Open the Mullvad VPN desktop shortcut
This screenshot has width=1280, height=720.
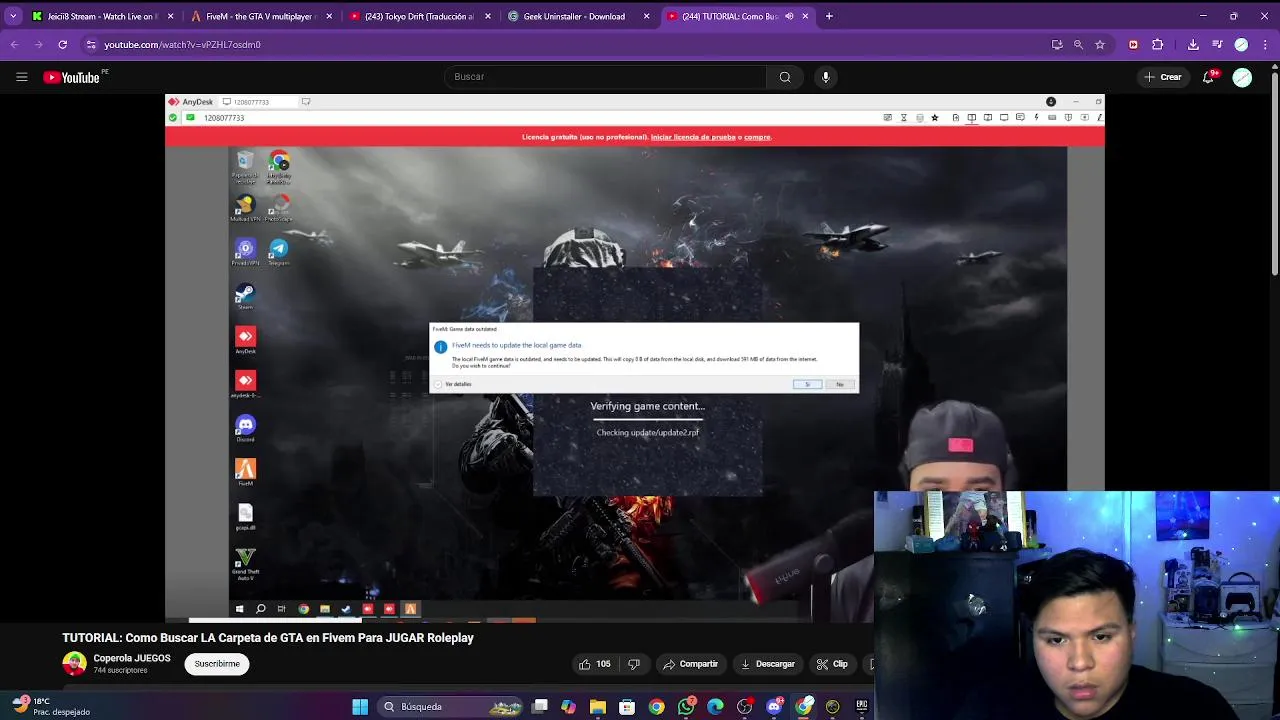click(x=245, y=207)
